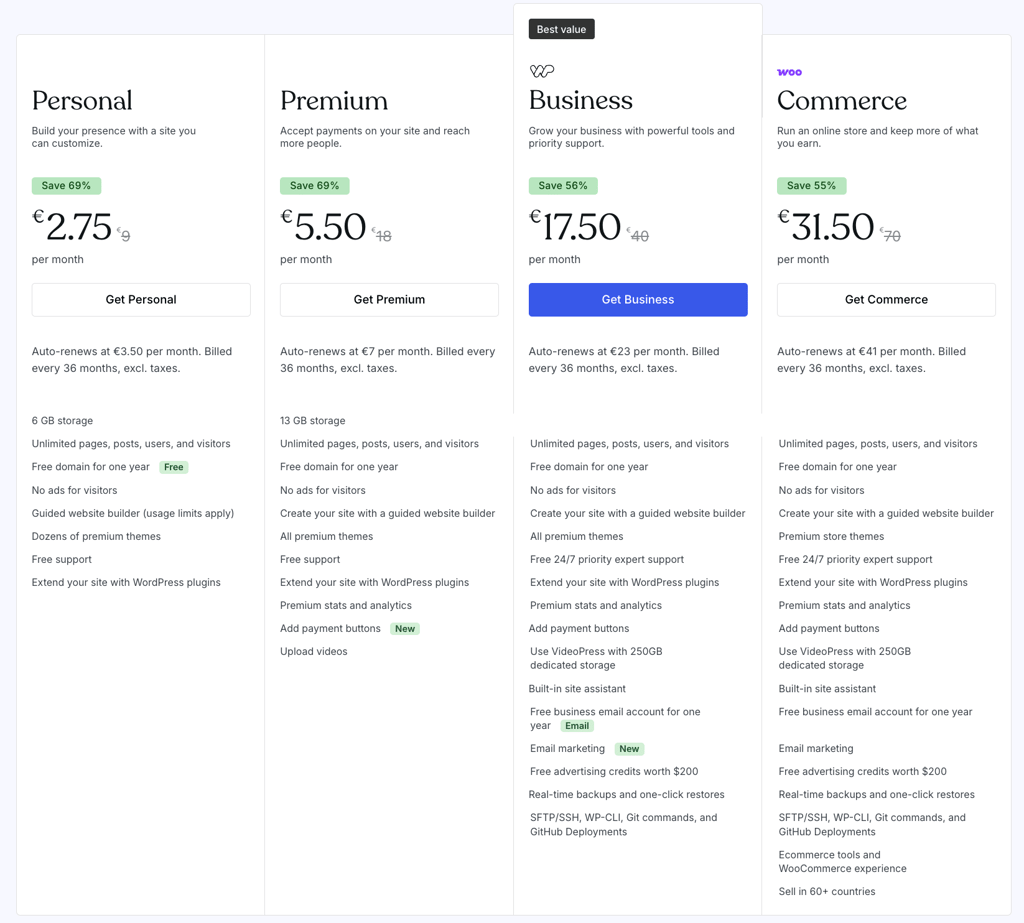Click the Save 69% badge under Premium

[315, 186]
